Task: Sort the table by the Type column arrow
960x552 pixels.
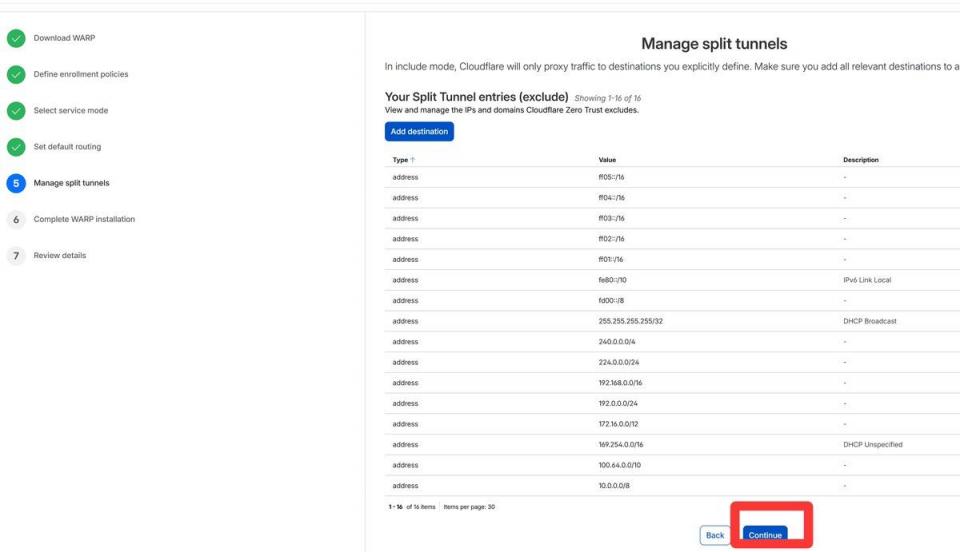Action: [x=413, y=159]
